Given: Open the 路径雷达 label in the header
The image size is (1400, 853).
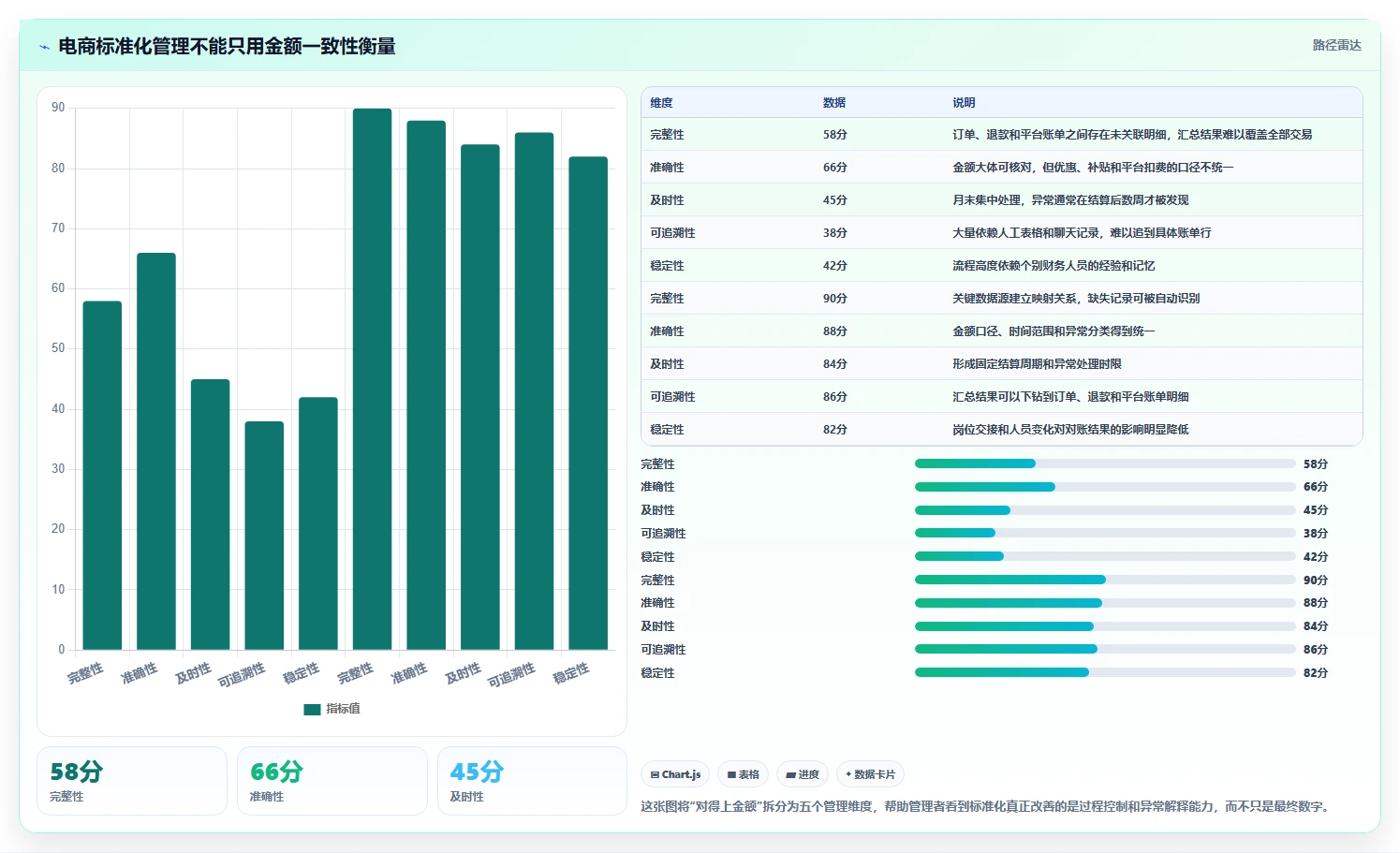Looking at the screenshot, I should pos(1336,45).
